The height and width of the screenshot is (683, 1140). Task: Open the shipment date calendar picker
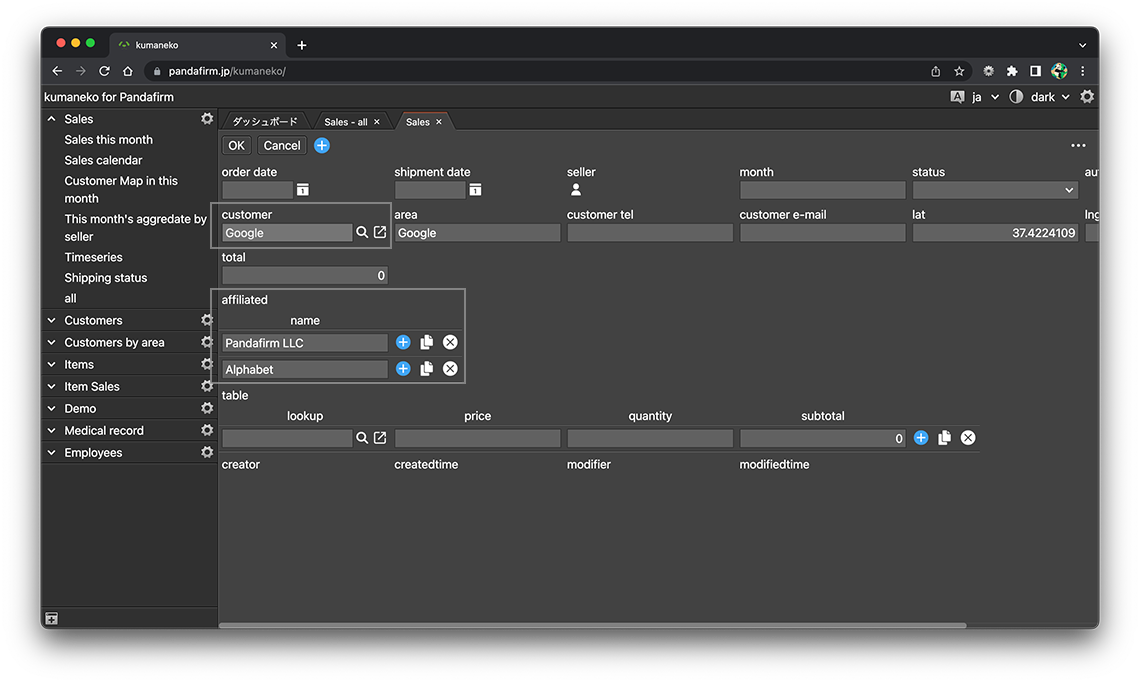point(476,190)
